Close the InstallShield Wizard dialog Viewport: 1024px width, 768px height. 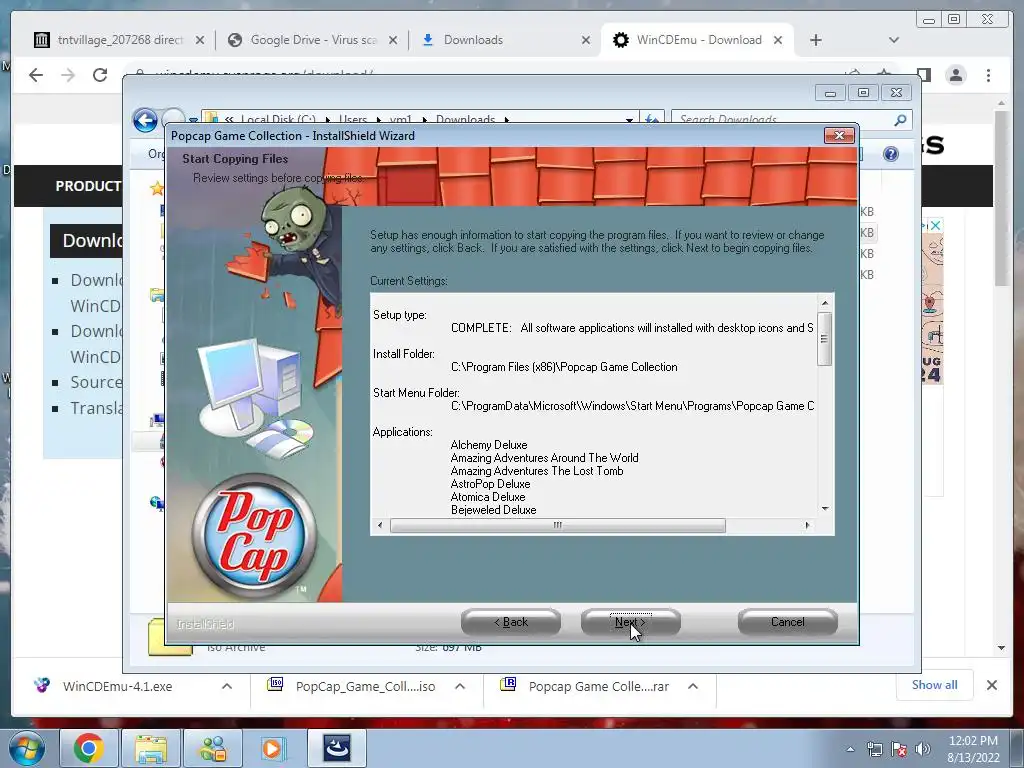click(839, 135)
